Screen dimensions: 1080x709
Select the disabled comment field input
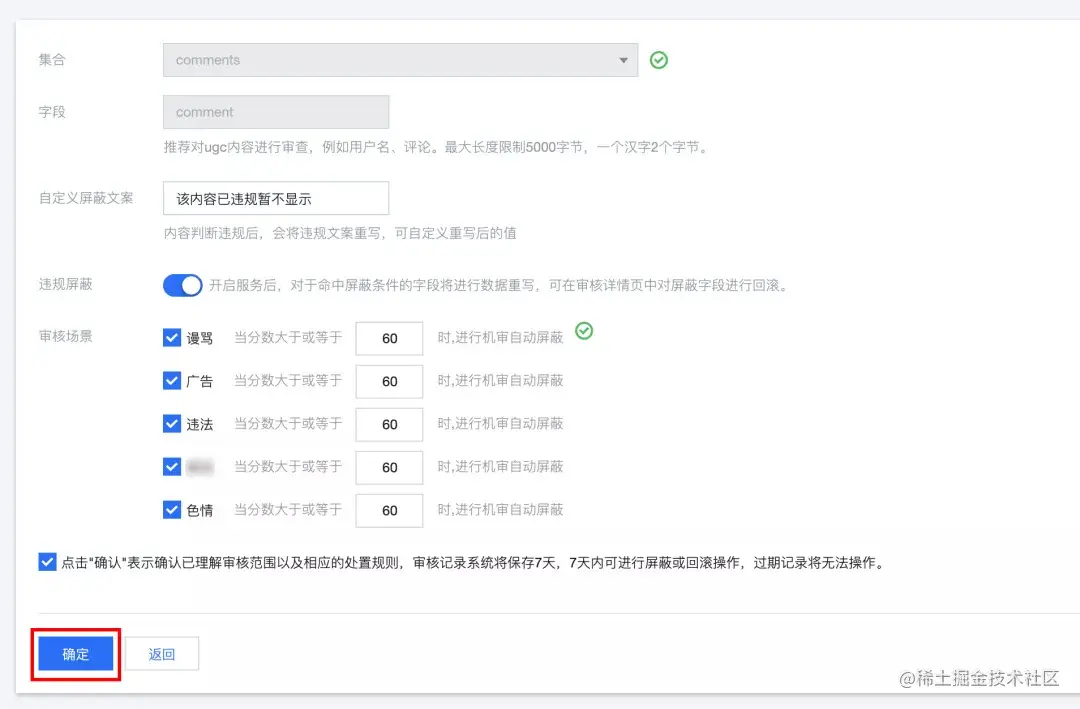tap(275, 111)
